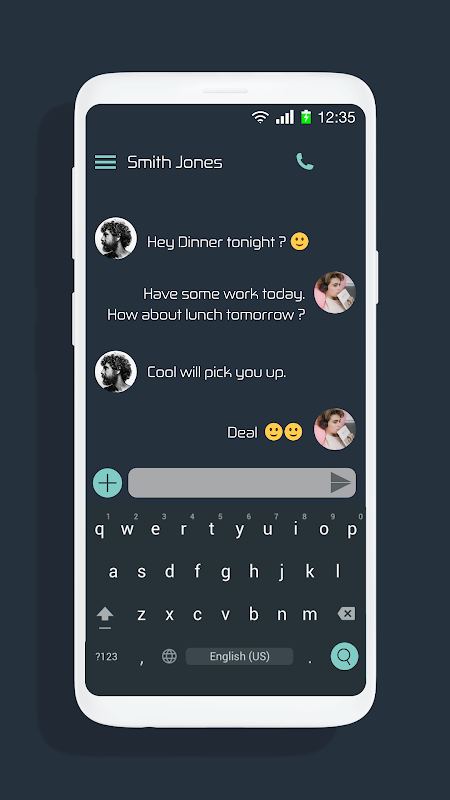Send the message with the arrow icon
Screen dimensions: 450x800
[341, 483]
